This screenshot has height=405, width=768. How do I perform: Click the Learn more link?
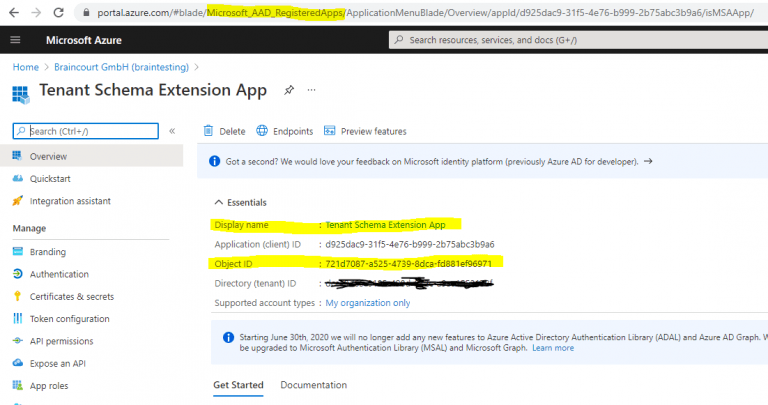point(553,348)
